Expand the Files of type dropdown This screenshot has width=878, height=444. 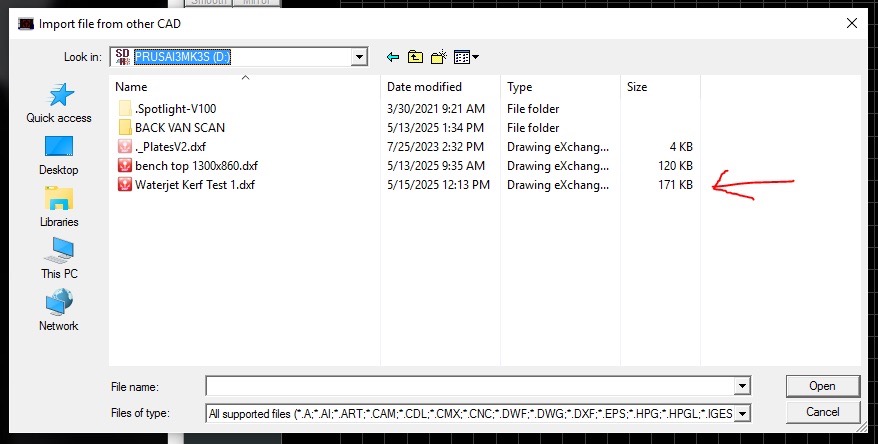[x=742, y=414]
